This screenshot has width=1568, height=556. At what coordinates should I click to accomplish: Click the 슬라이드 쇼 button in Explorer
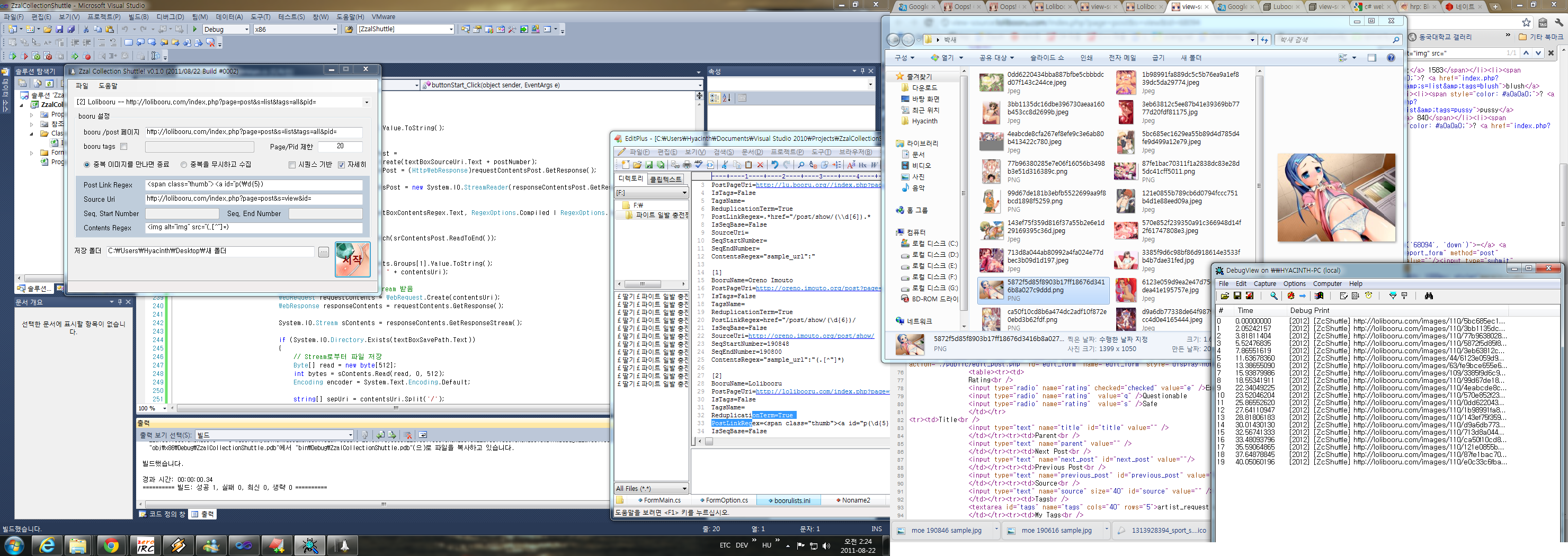tap(1047, 58)
